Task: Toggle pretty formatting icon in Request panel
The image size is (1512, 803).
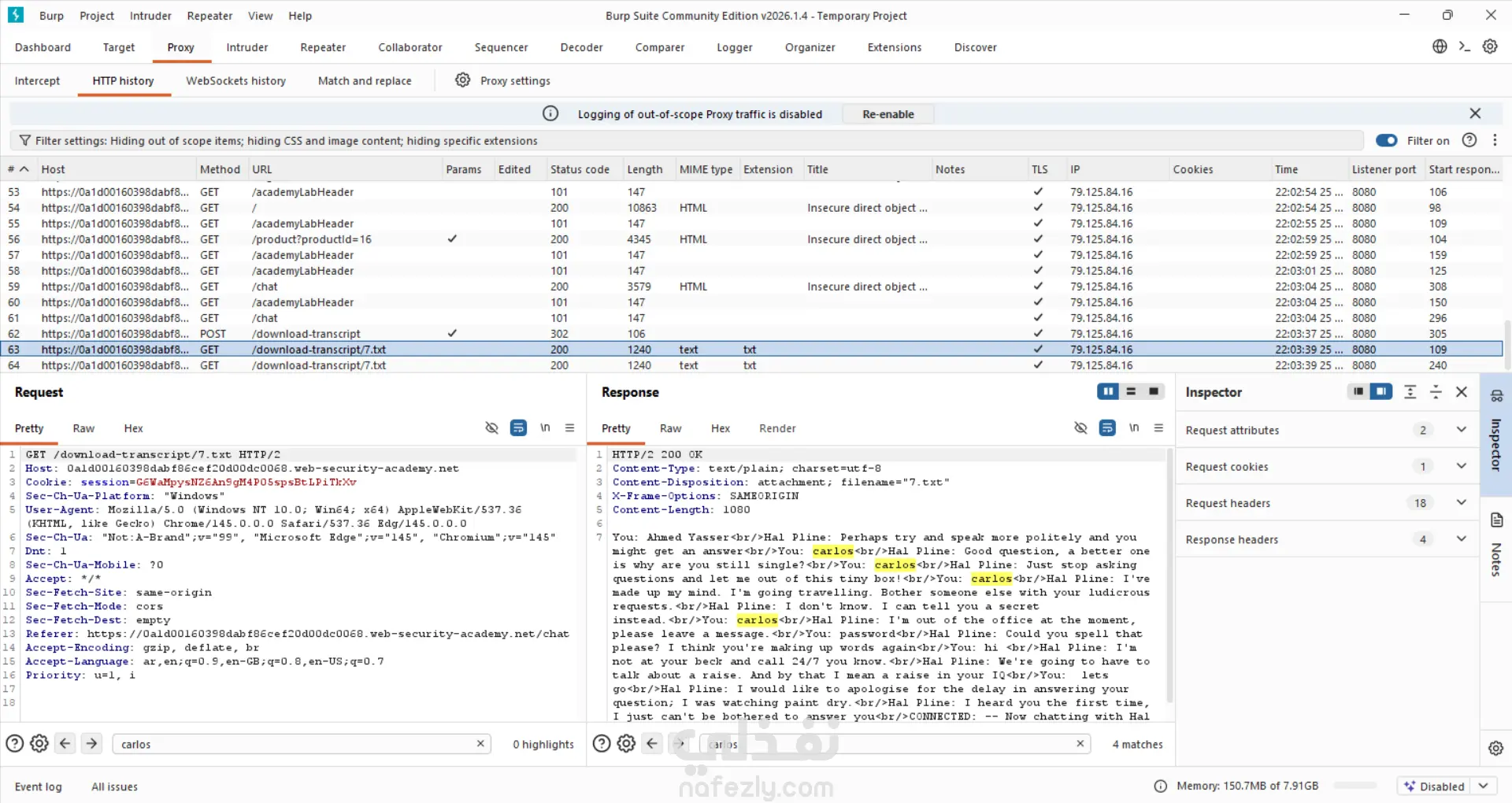Action: click(x=518, y=427)
